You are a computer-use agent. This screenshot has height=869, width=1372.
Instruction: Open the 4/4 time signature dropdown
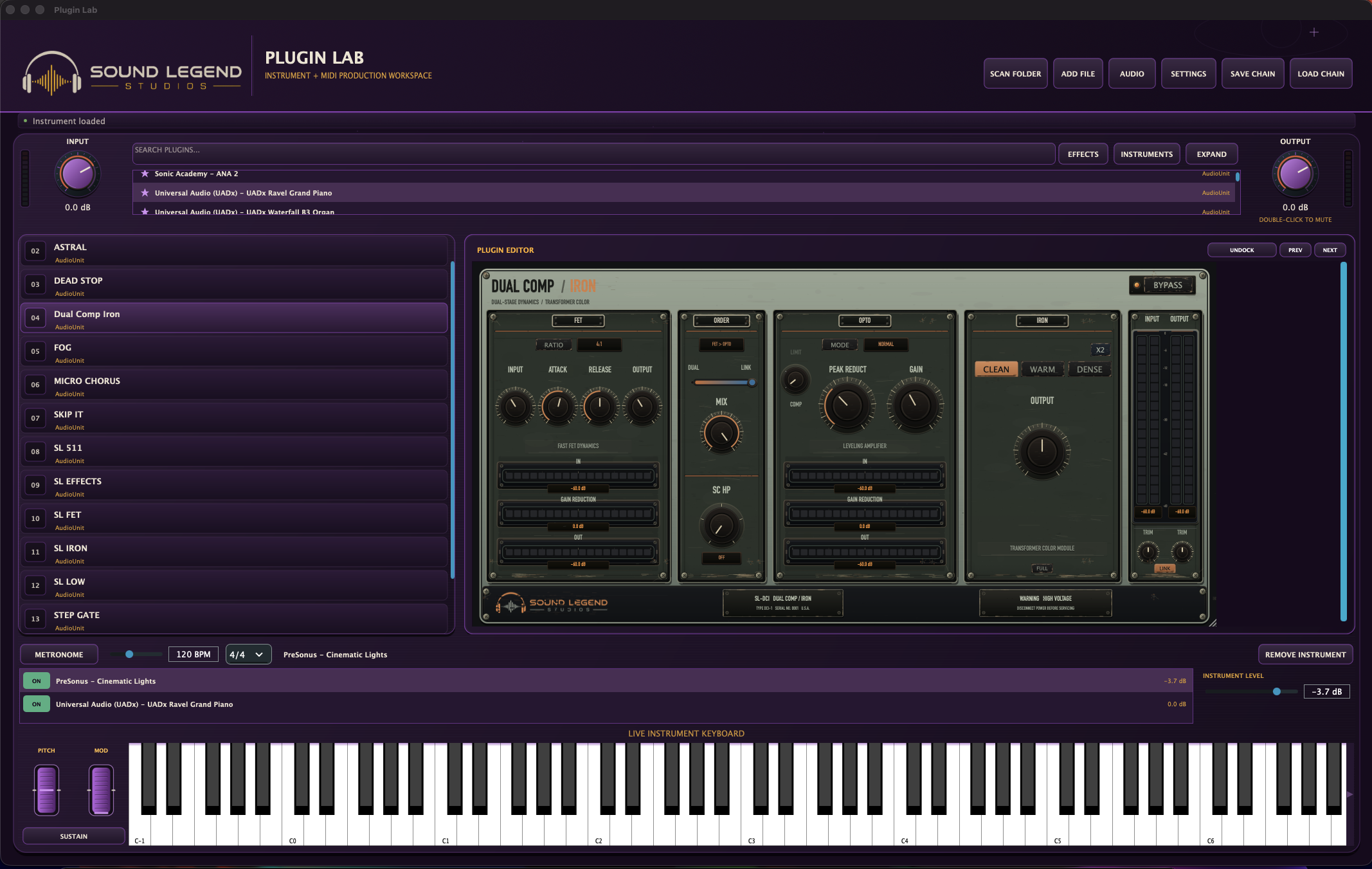(248, 654)
